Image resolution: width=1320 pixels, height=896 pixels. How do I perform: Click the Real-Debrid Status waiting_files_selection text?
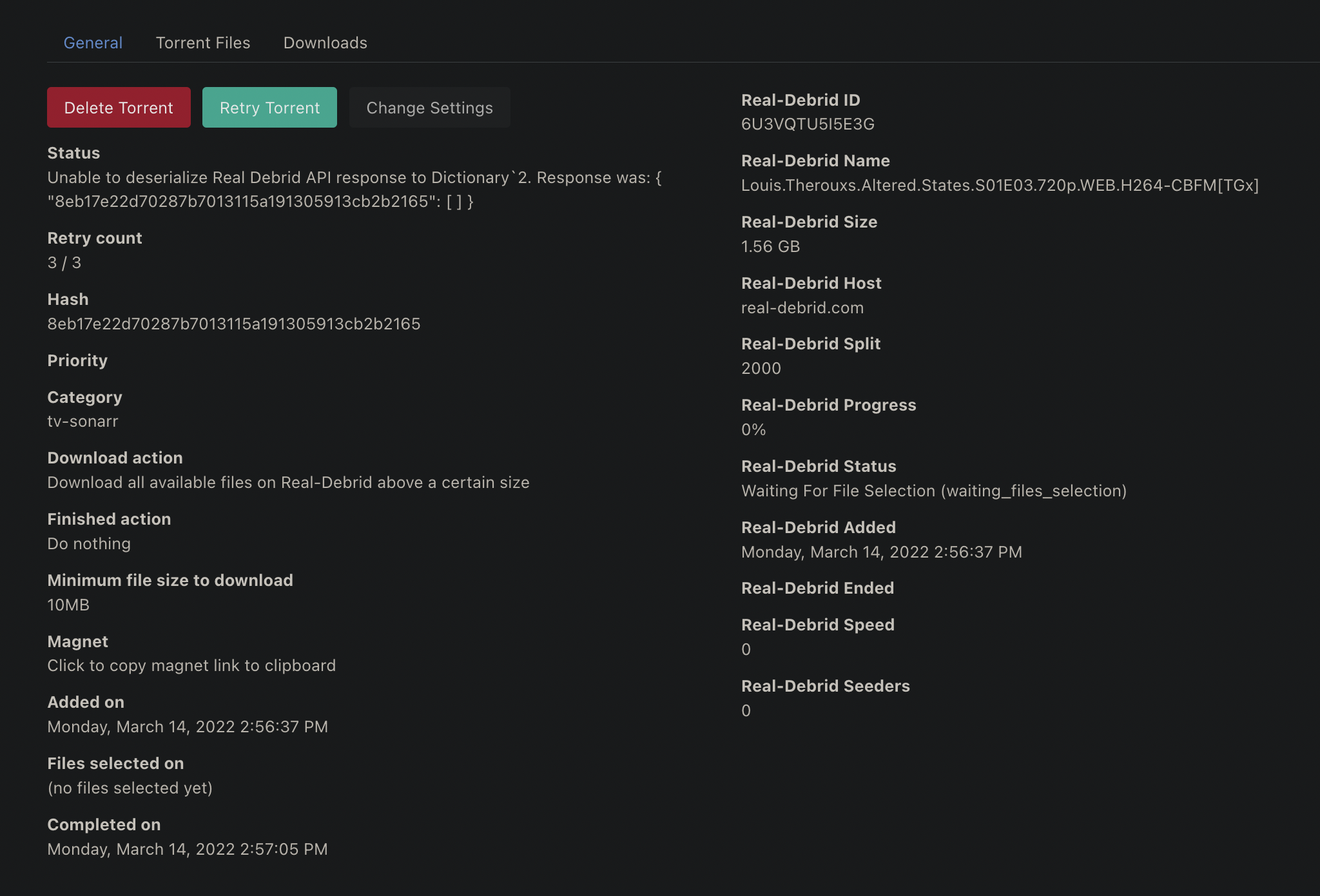(x=934, y=491)
